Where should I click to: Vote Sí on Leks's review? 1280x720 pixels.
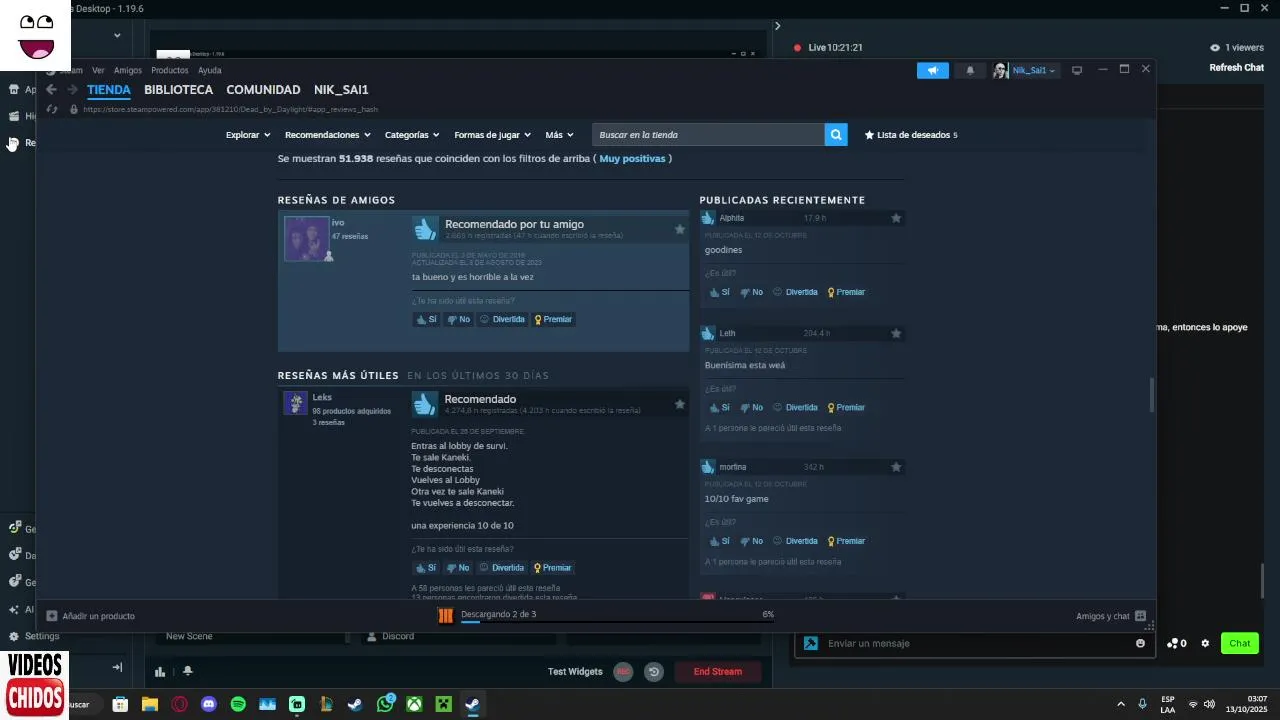coord(425,567)
